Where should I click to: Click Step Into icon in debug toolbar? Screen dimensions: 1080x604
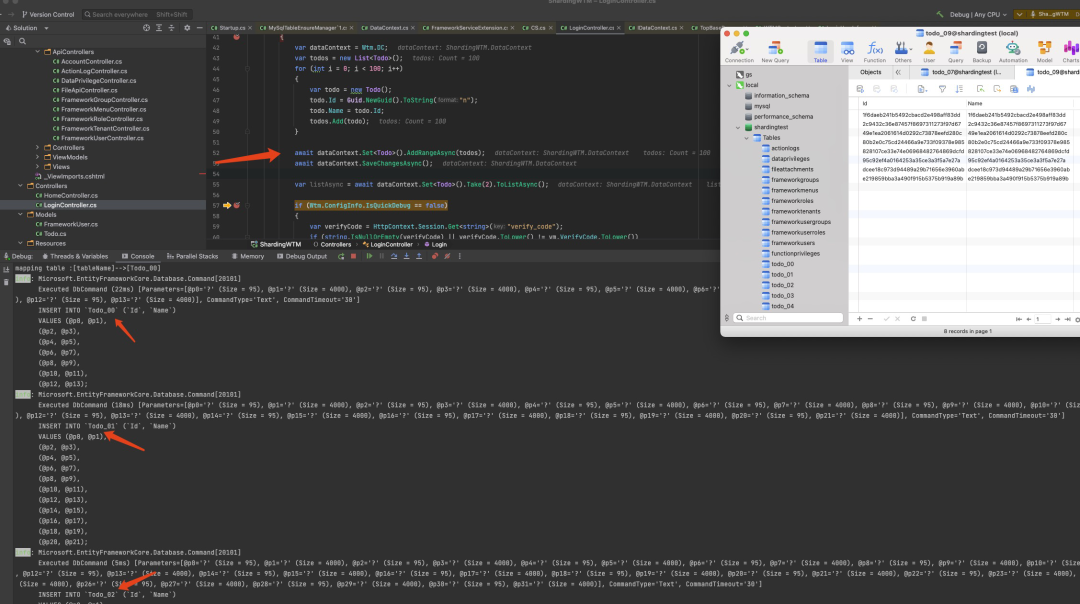pyautogui.click(x=406, y=256)
